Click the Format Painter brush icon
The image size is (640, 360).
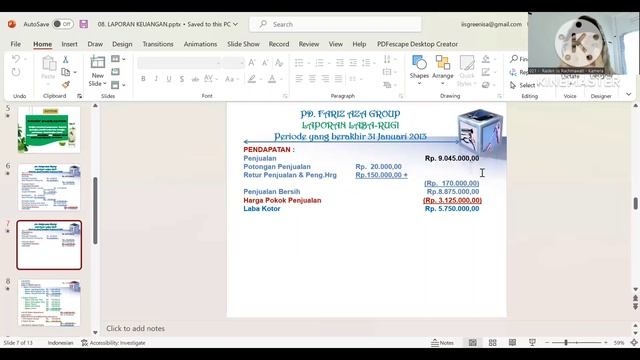pos(65,84)
